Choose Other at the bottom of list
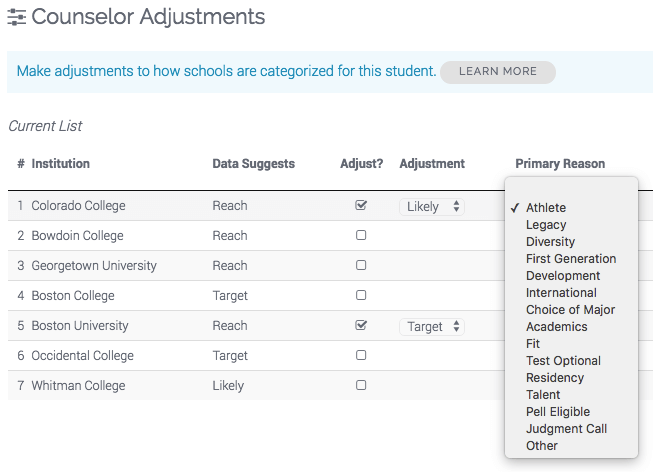Screen dimensions: 653x472 [x=541, y=446]
